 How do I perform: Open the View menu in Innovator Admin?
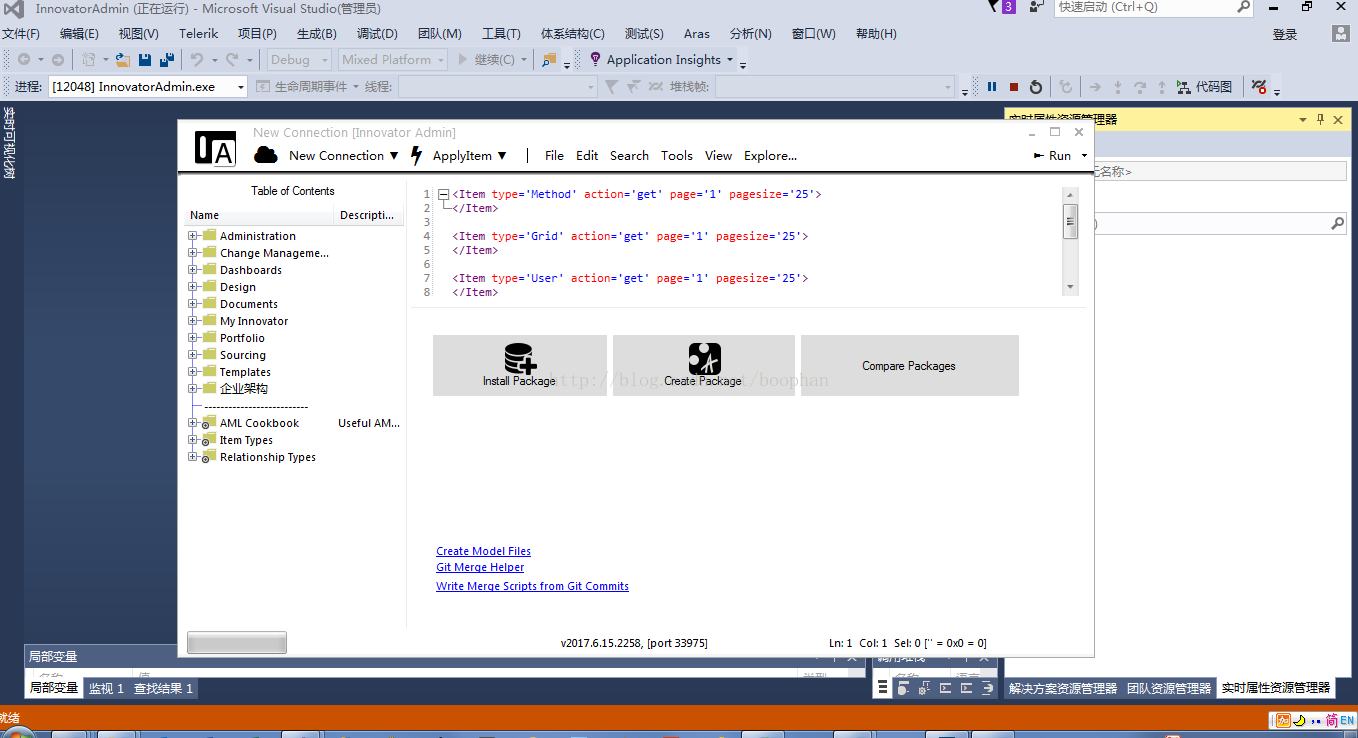718,156
